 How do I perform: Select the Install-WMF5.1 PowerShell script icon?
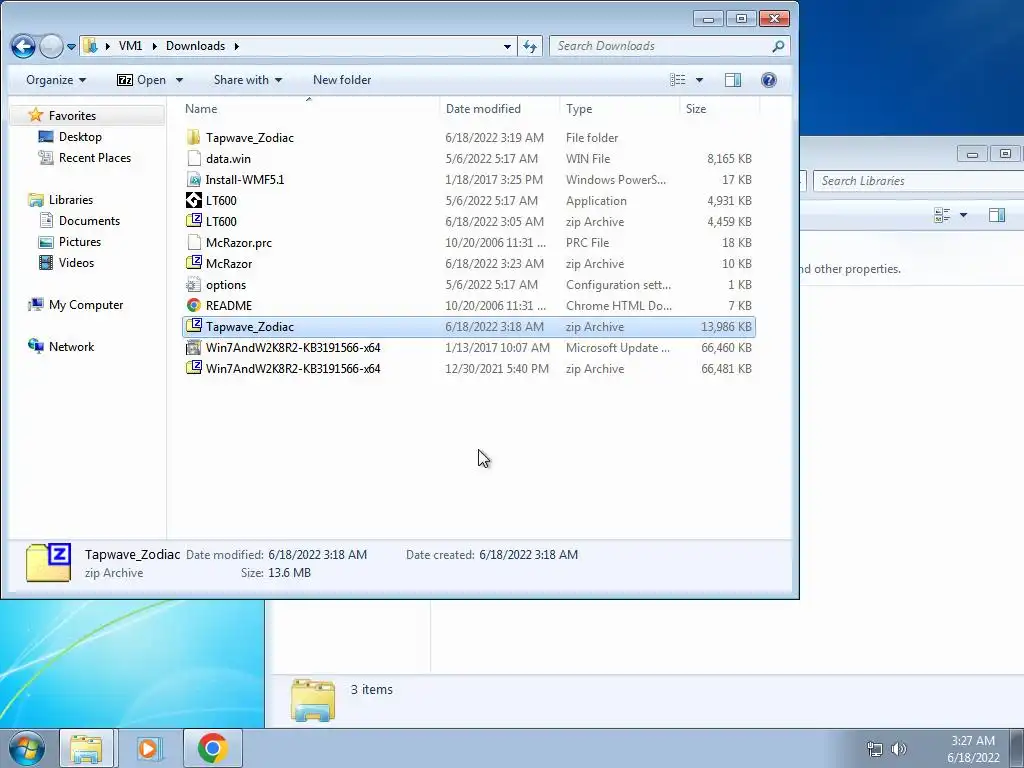pos(193,180)
